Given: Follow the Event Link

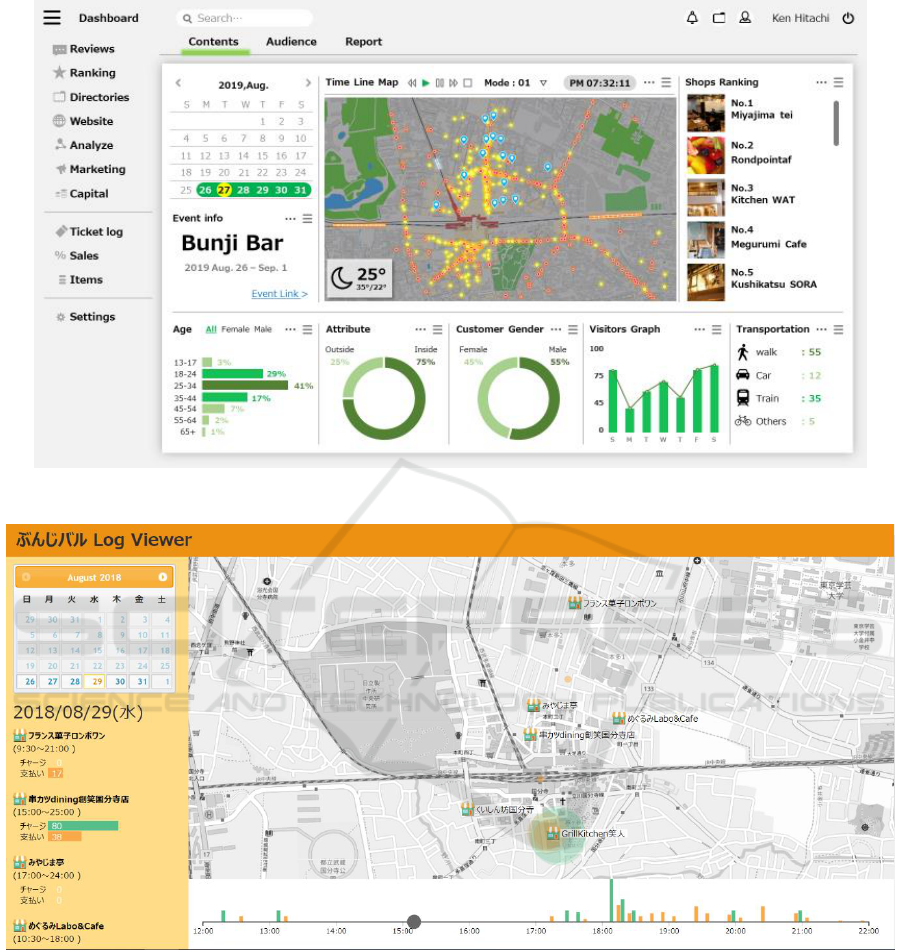Looking at the screenshot, I should click(x=279, y=294).
